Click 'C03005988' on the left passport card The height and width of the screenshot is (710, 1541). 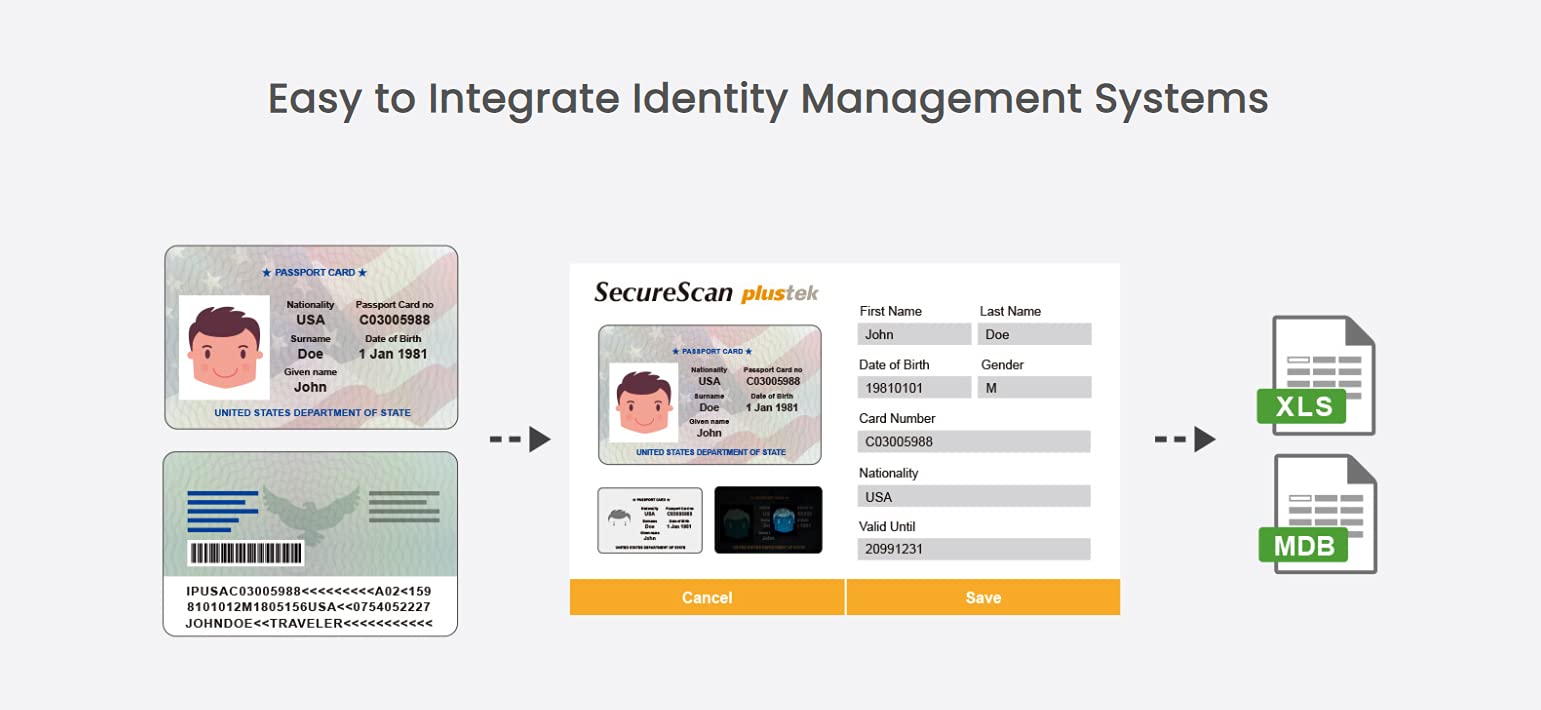pyautogui.click(x=395, y=320)
